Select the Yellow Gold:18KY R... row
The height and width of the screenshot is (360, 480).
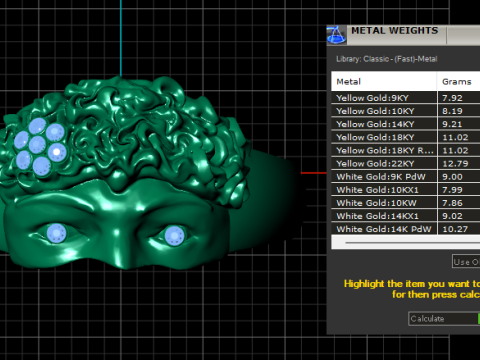click(x=406, y=150)
